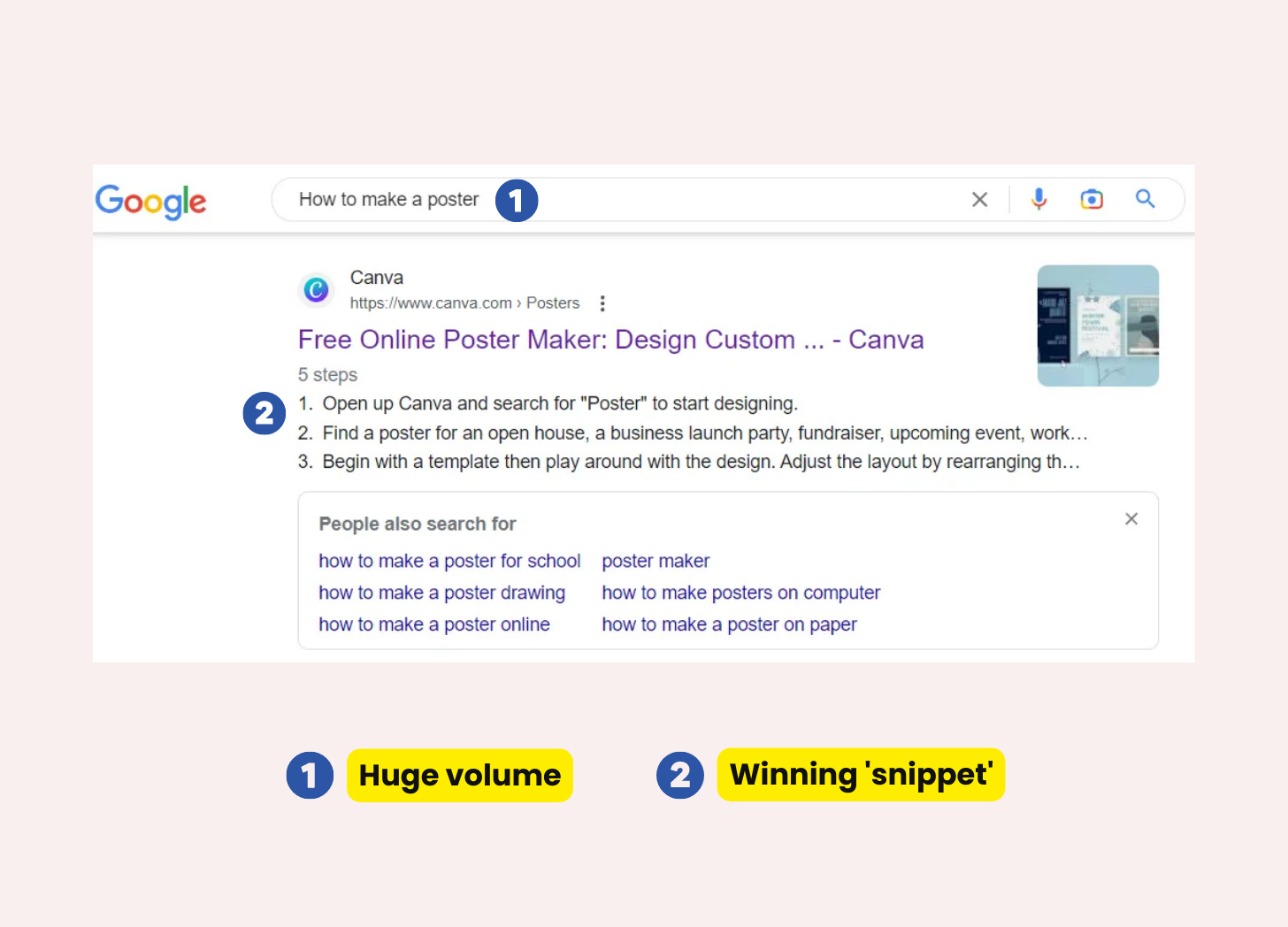Open the three-dot menu beside Canva URL
1288x927 pixels.
click(x=602, y=303)
